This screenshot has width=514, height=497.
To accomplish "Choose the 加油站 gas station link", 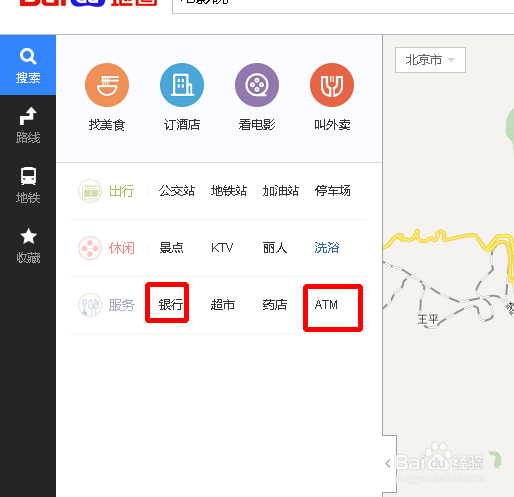I will pos(281,191).
